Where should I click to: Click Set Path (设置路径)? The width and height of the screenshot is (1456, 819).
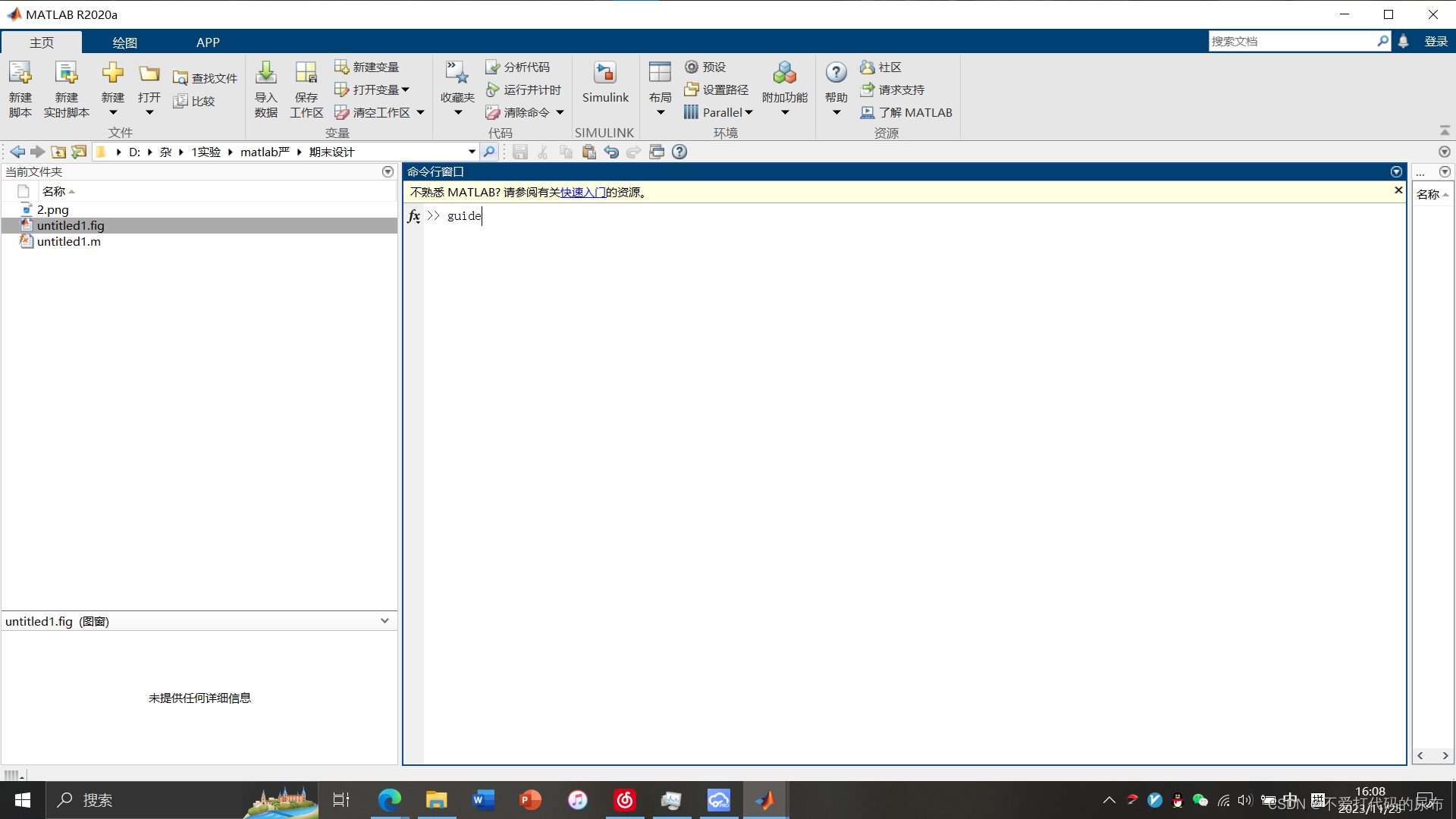point(717,89)
